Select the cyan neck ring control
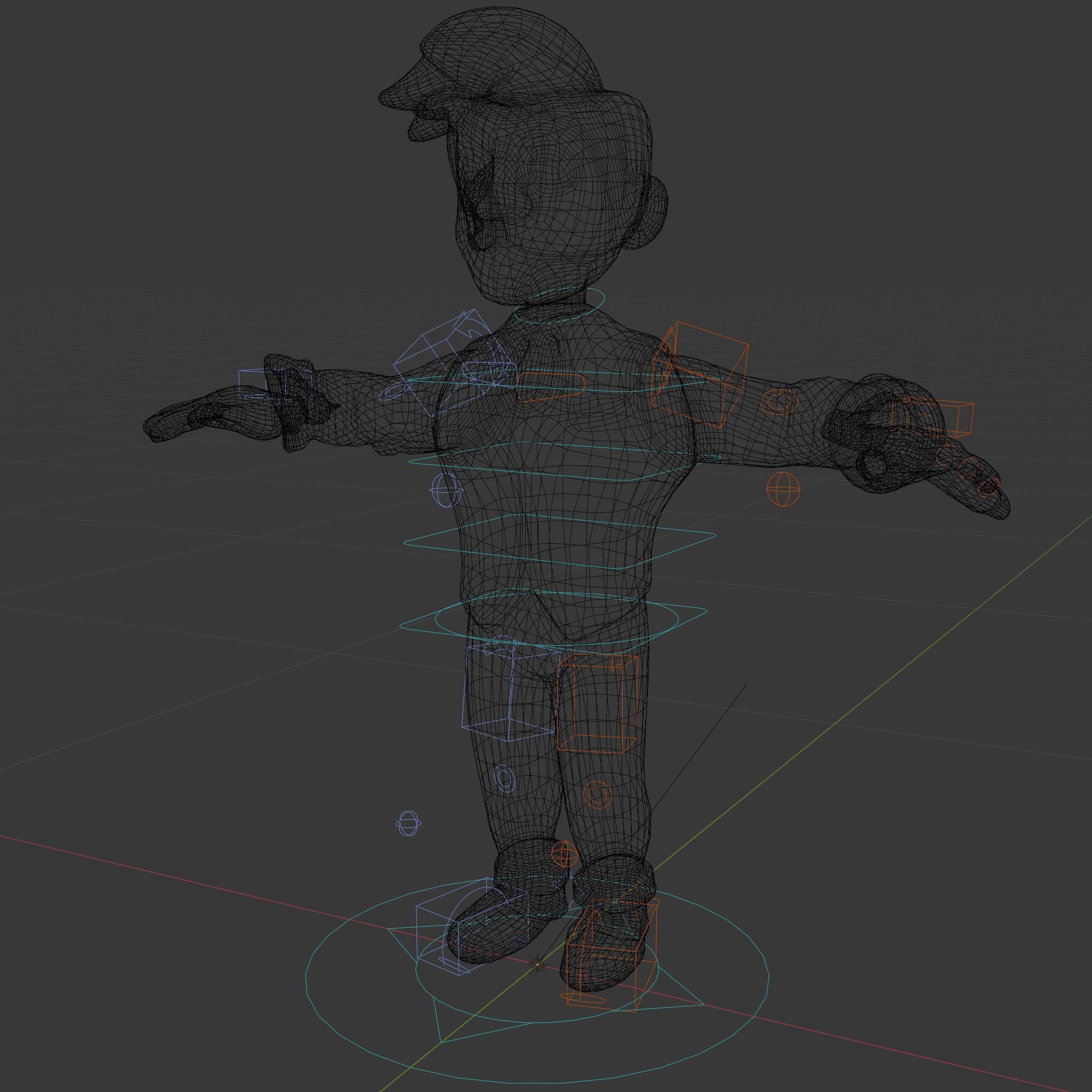This screenshot has width=1092, height=1092. pyautogui.click(x=559, y=305)
